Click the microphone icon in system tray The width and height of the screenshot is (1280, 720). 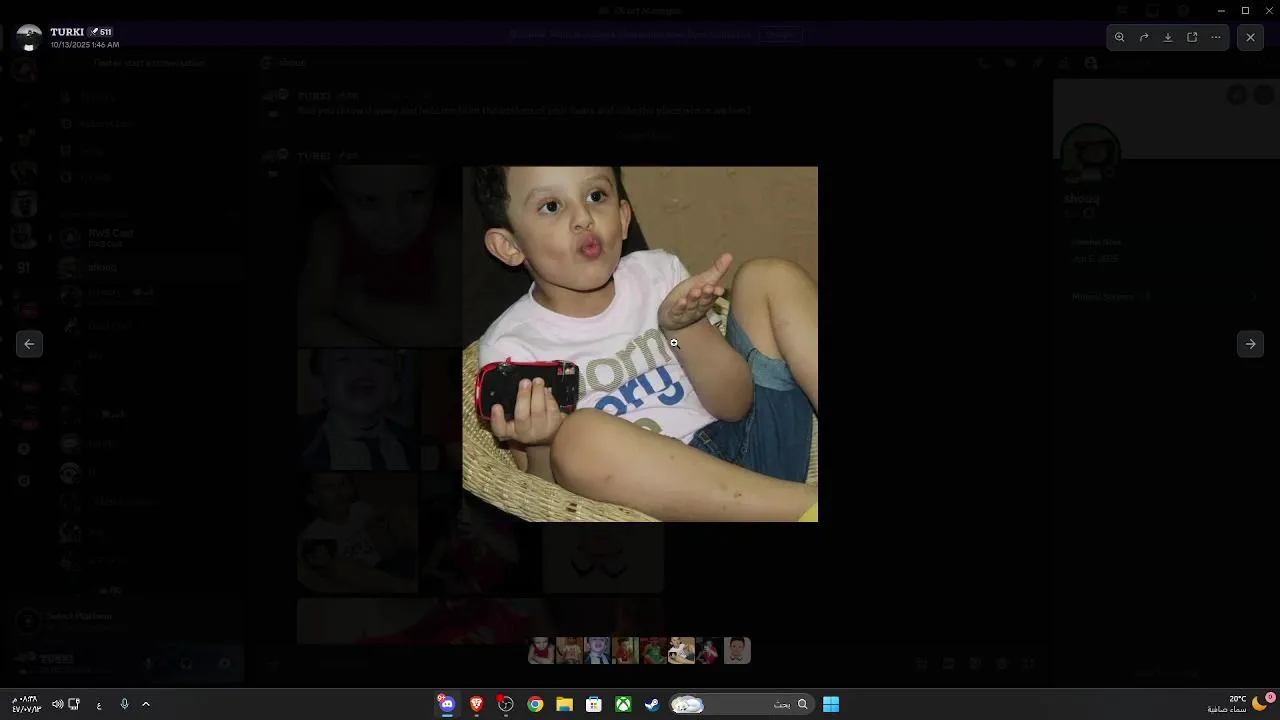pos(124,704)
